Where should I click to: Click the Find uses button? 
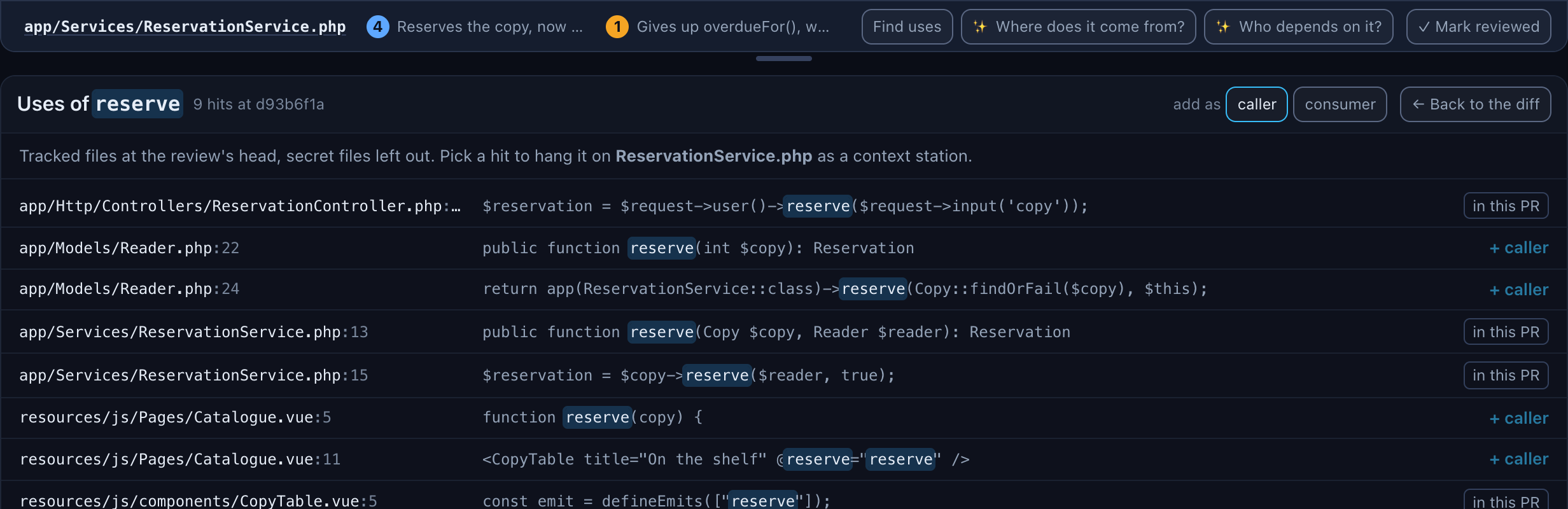click(x=907, y=27)
